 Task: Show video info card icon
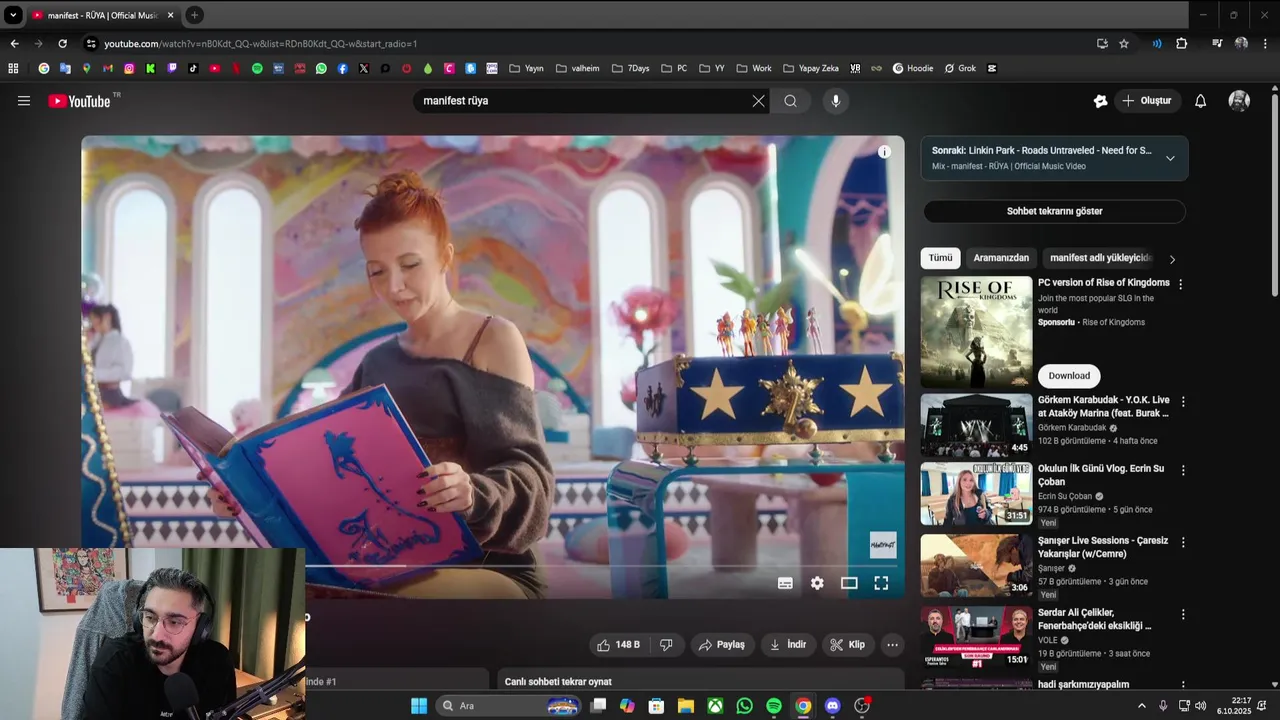pos(884,152)
